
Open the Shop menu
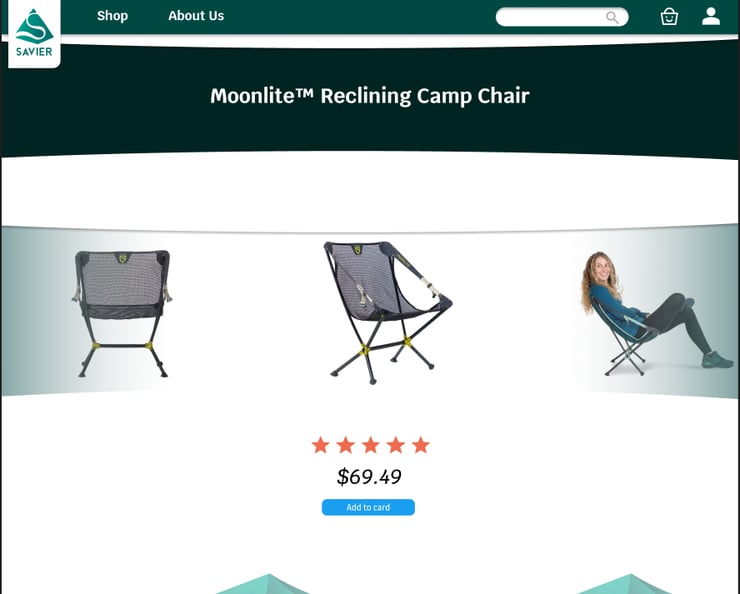[x=112, y=16]
